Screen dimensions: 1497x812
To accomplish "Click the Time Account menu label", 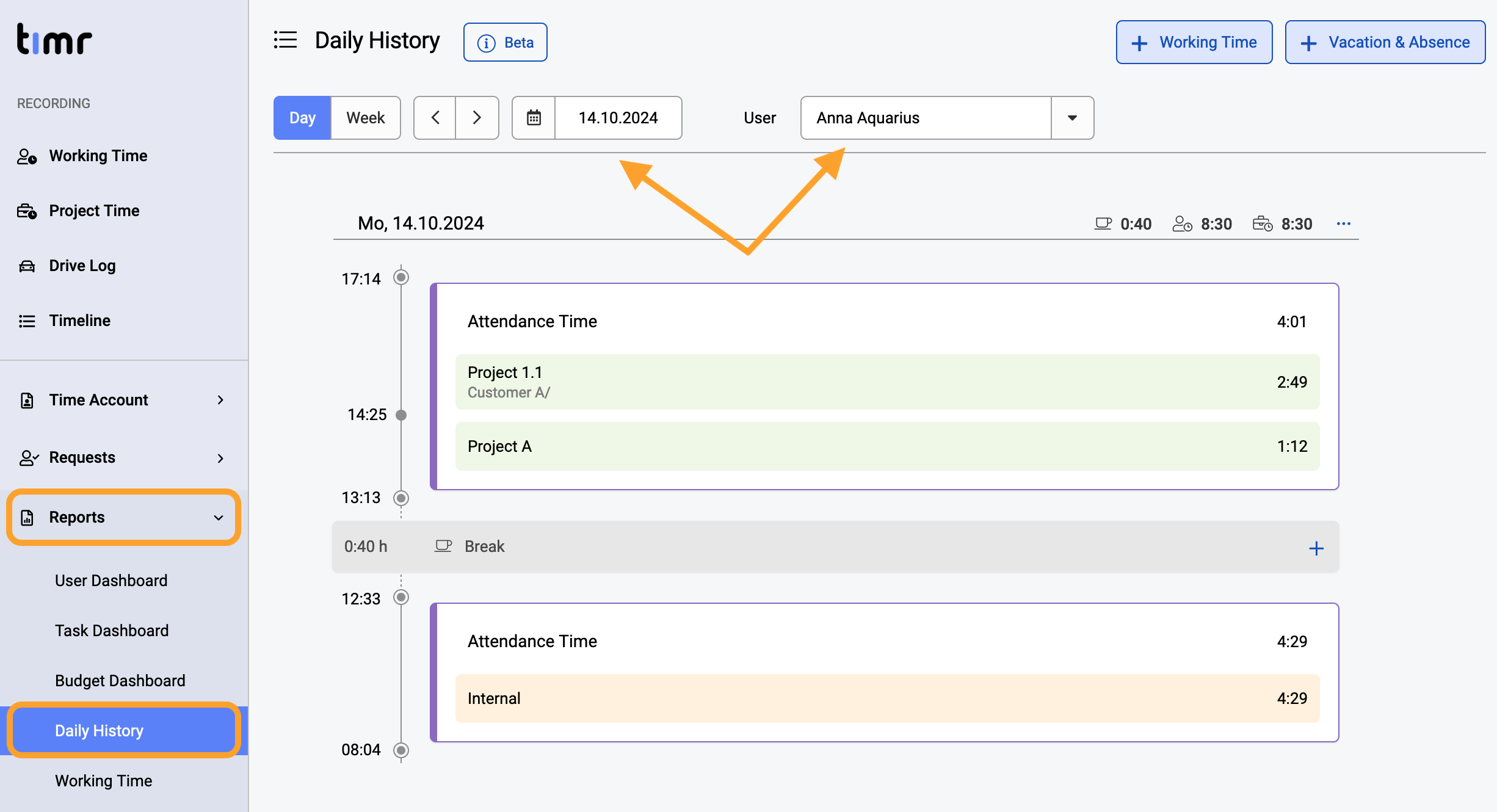I will point(99,400).
